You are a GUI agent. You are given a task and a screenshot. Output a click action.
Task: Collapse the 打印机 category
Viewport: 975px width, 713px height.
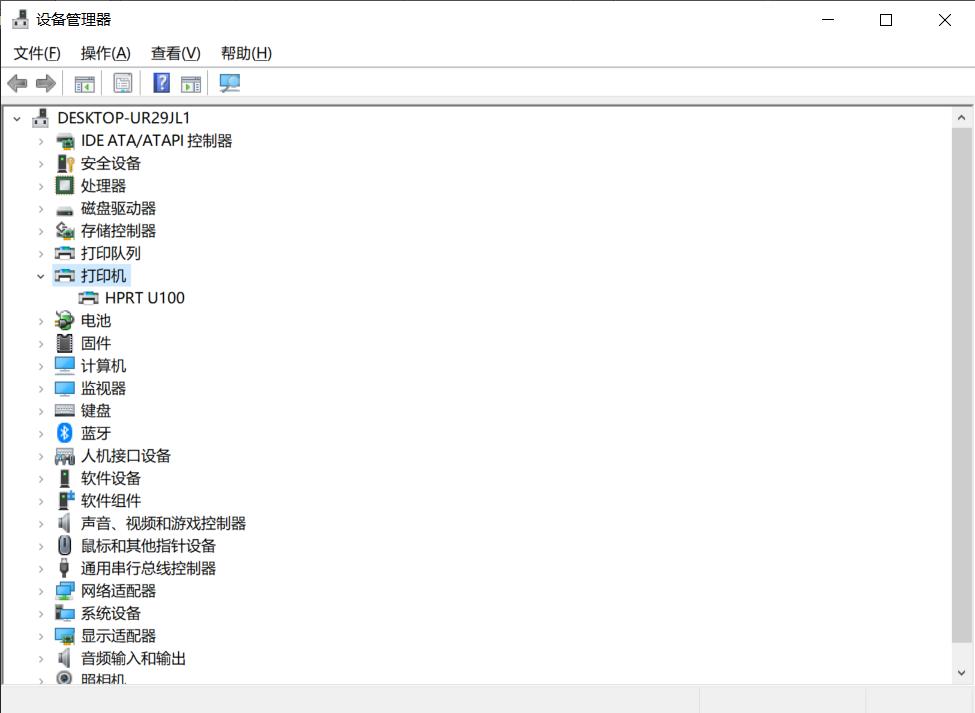pos(40,276)
